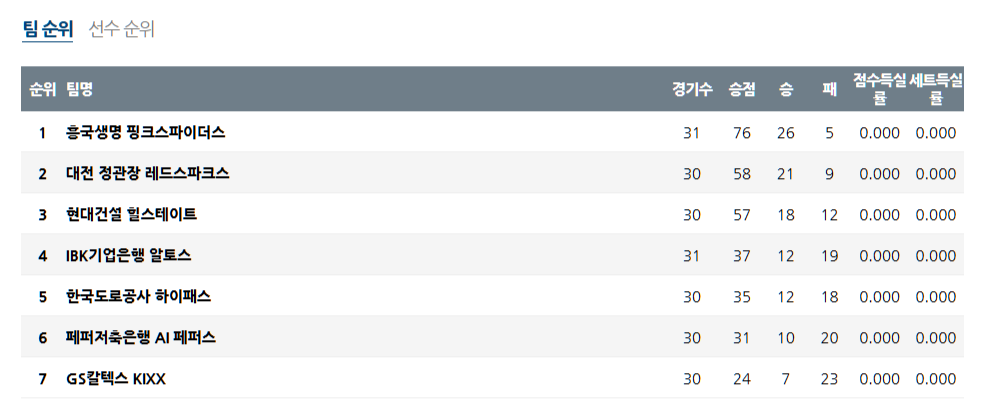
Task: Click the 승 column header
Action: 785,89
